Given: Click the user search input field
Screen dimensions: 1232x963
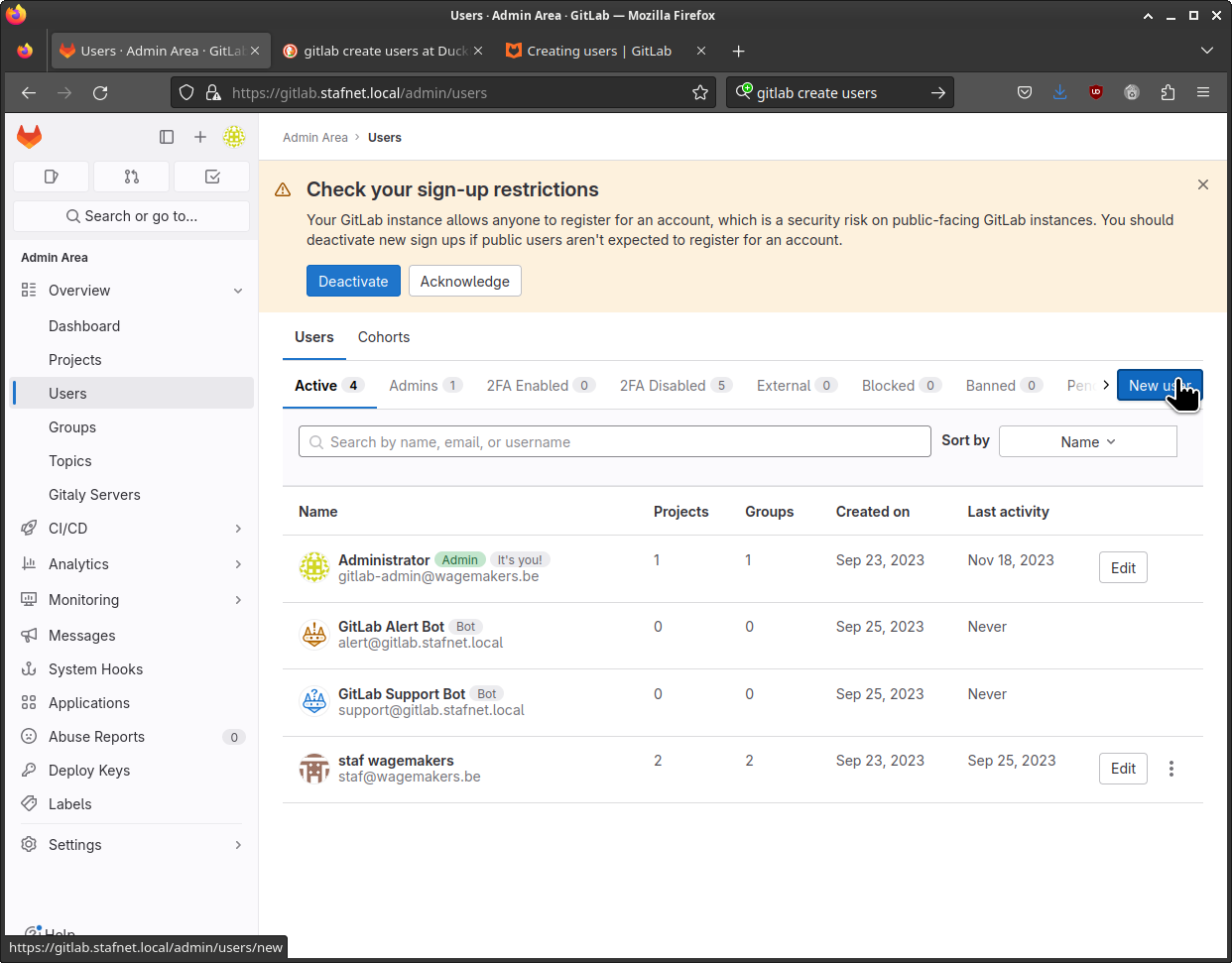Looking at the screenshot, I should tap(615, 442).
